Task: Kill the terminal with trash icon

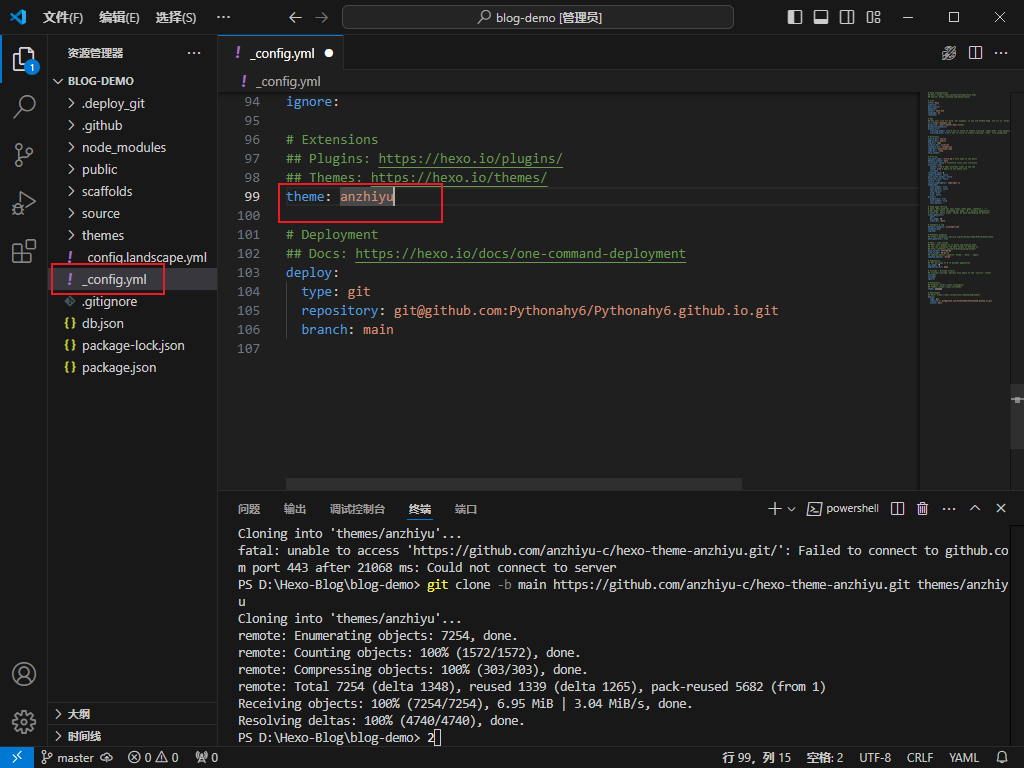Action: [922, 509]
